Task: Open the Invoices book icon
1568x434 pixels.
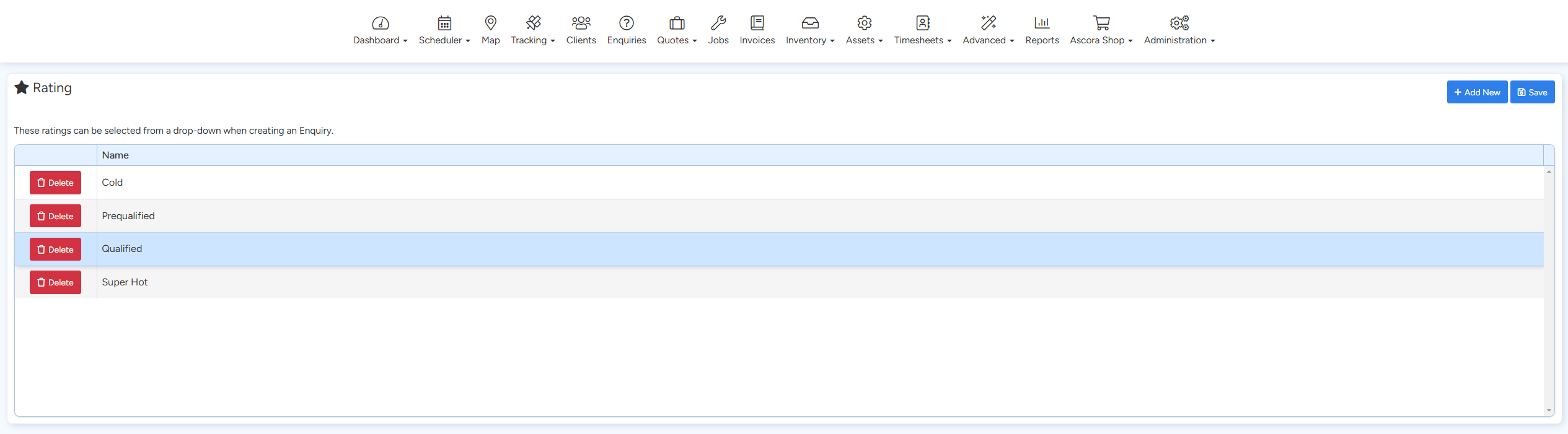Action: 757,23
